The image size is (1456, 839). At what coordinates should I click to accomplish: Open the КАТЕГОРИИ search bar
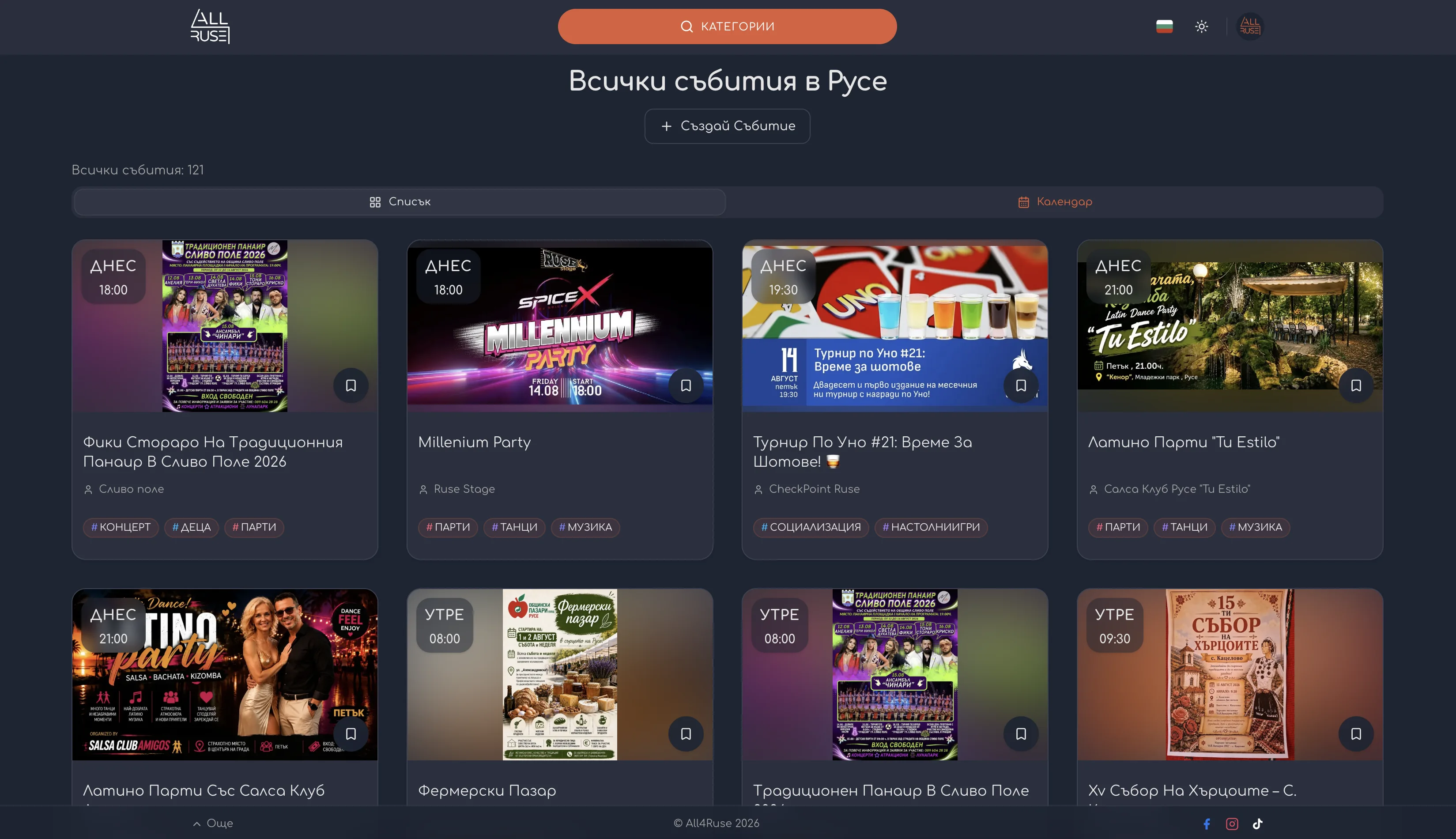727,26
